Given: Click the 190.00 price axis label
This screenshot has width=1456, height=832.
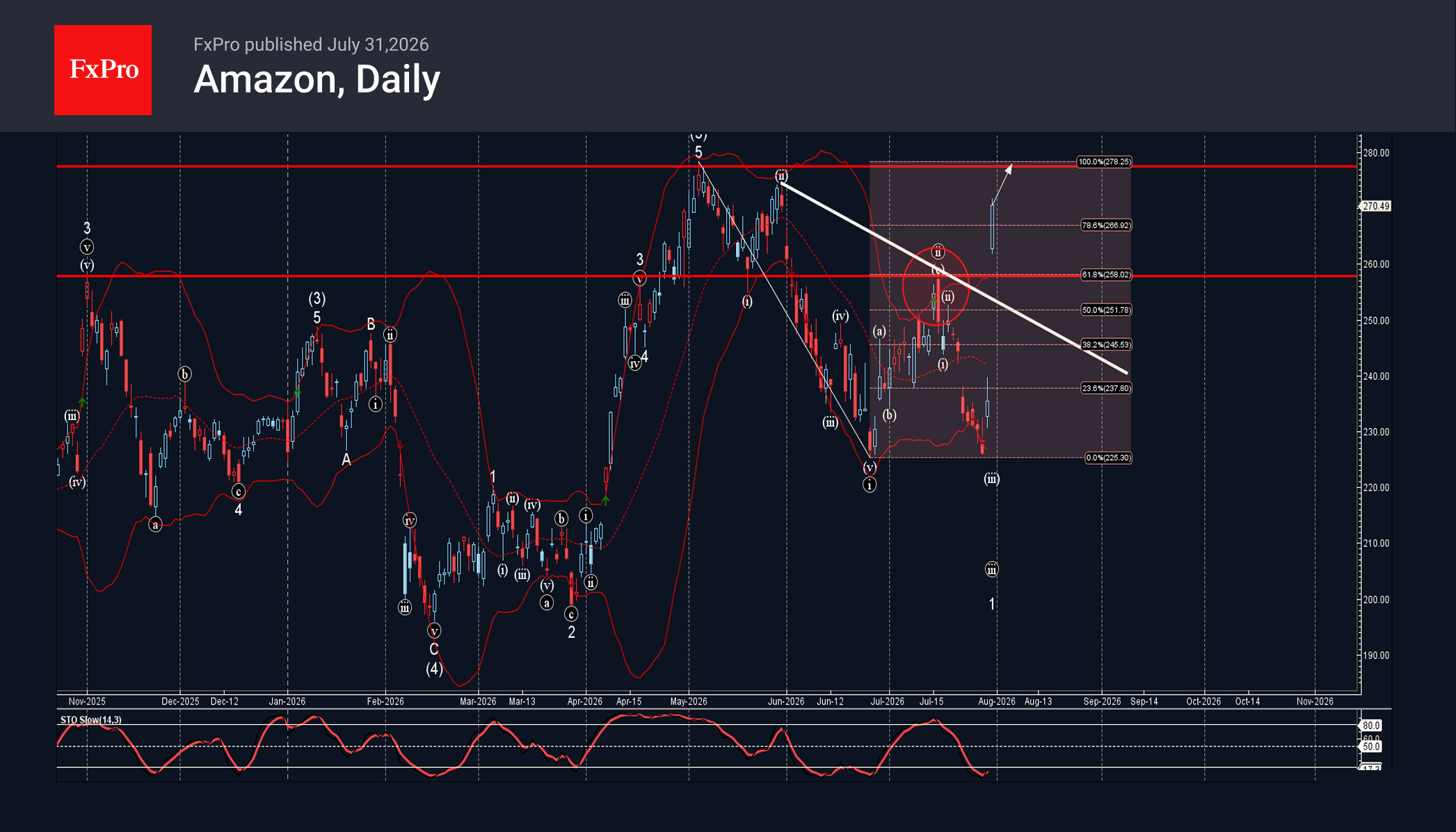Looking at the screenshot, I should click(x=1376, y=655).
